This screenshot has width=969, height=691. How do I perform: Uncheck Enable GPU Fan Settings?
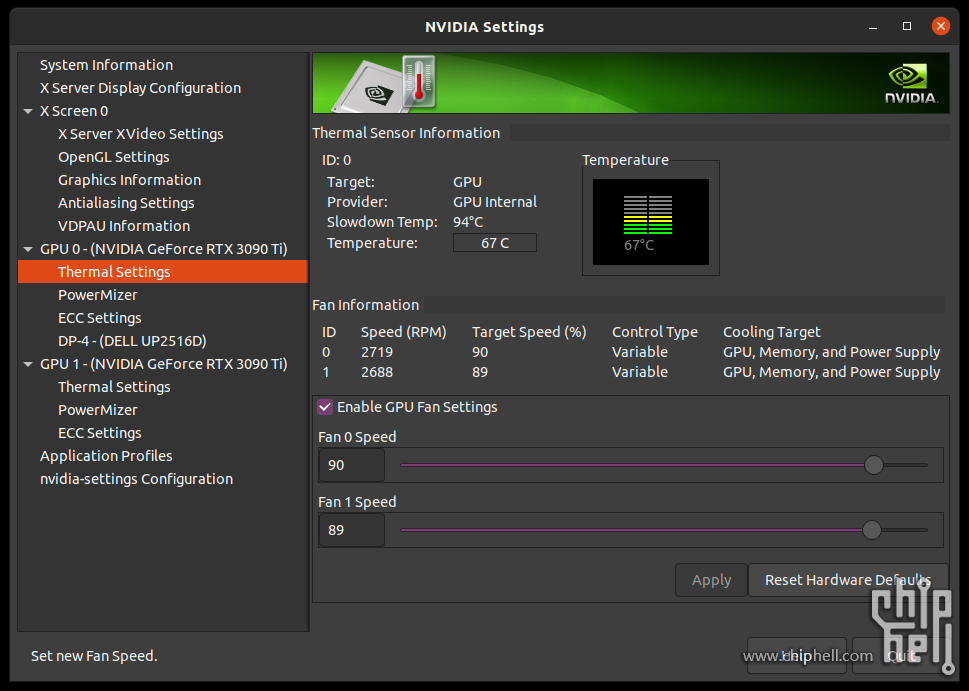[325, 407]
